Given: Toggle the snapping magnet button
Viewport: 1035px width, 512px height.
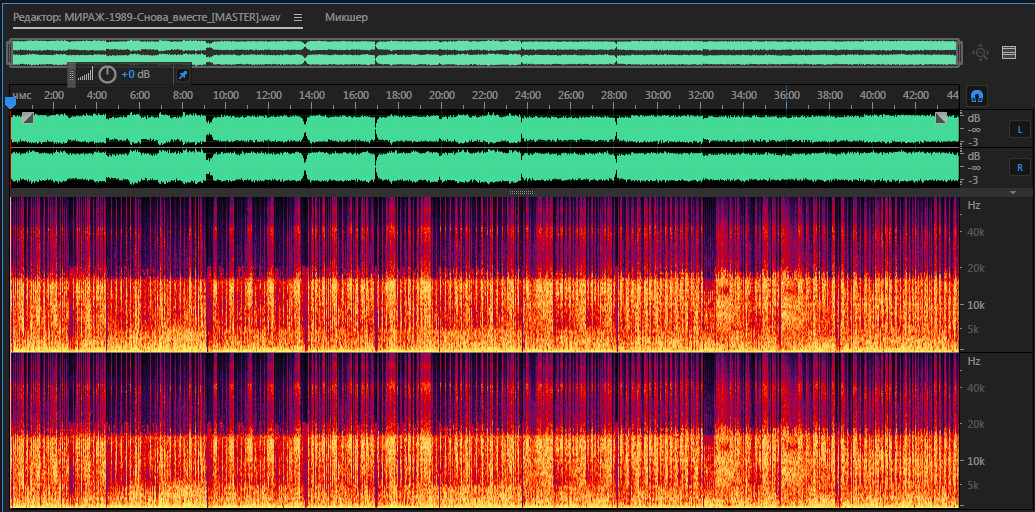Looking at the screenshot, I should [x=978, y=95].
